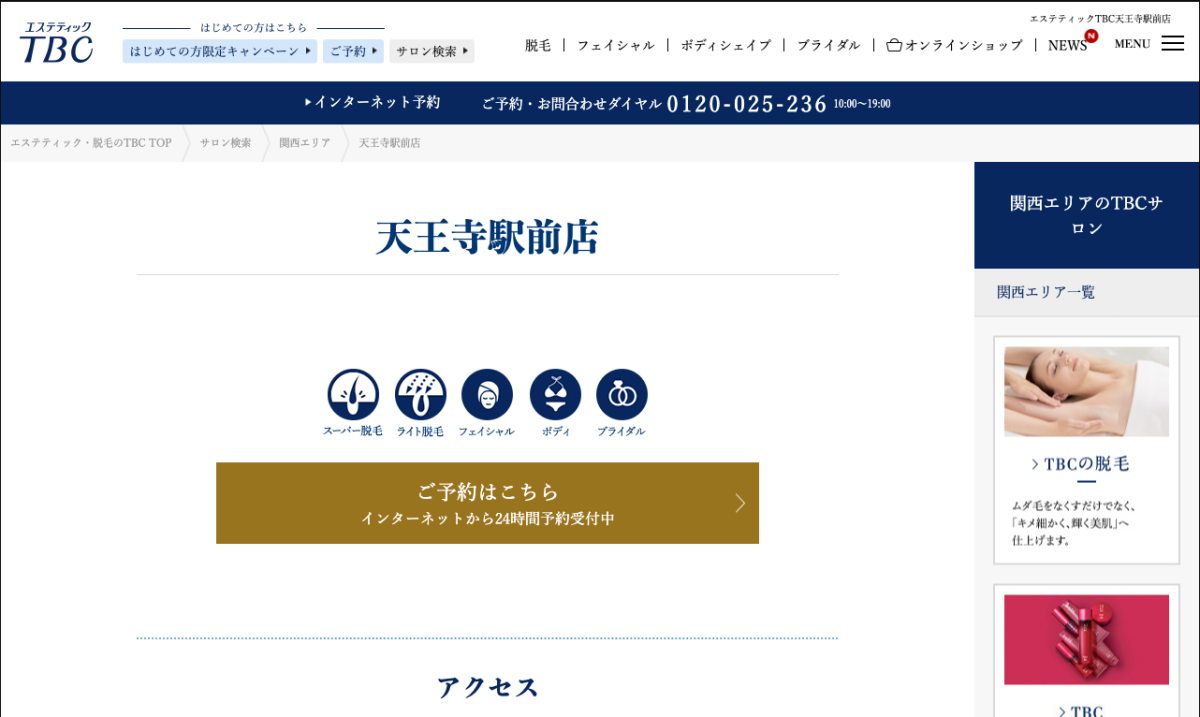
Task: Expand the ご予約 header button
Action: pos(353,51)
